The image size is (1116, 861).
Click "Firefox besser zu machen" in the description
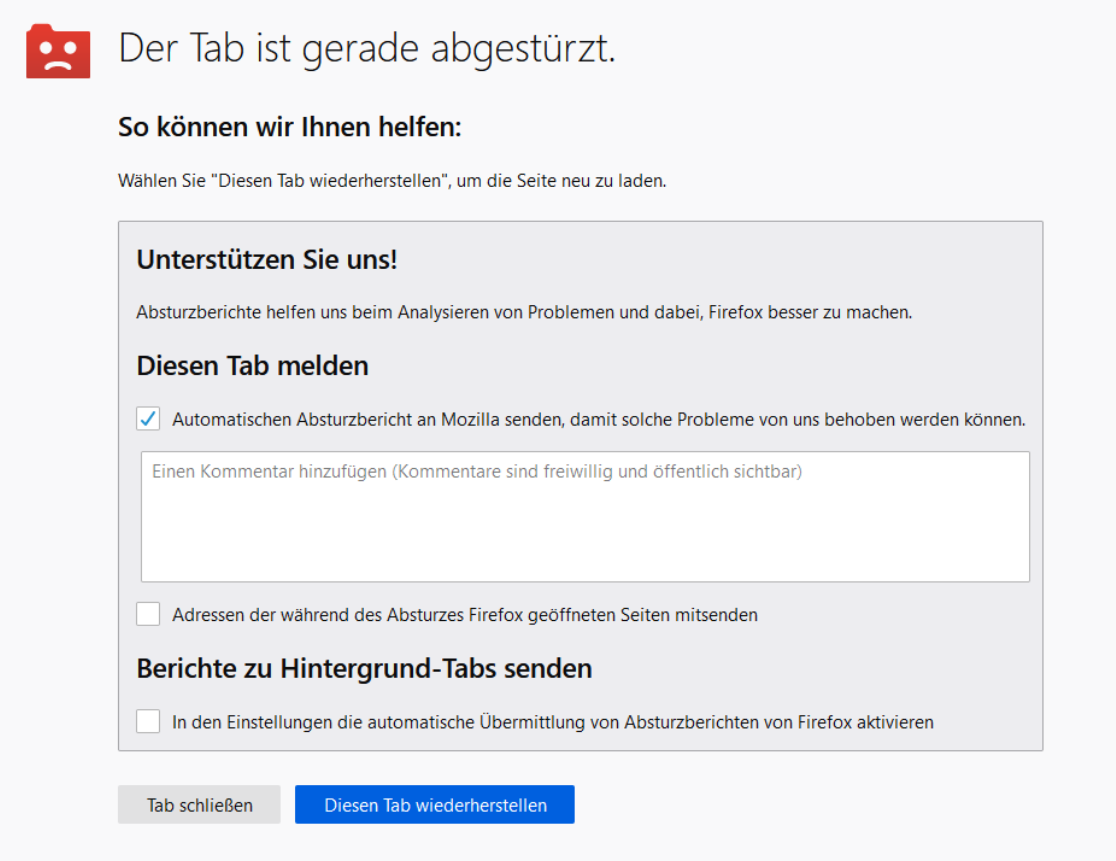(x=810, y=312)
